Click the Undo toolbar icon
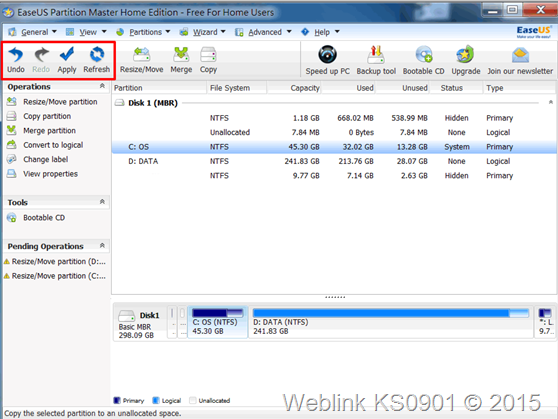Viewport: 558px width, 419px height. tap(16, 60)
